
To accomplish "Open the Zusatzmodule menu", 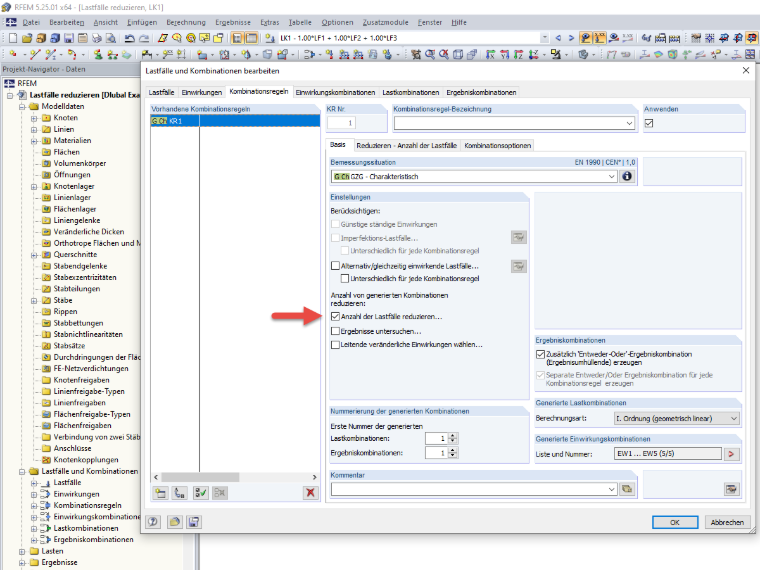I will click(x=385, y=22).
